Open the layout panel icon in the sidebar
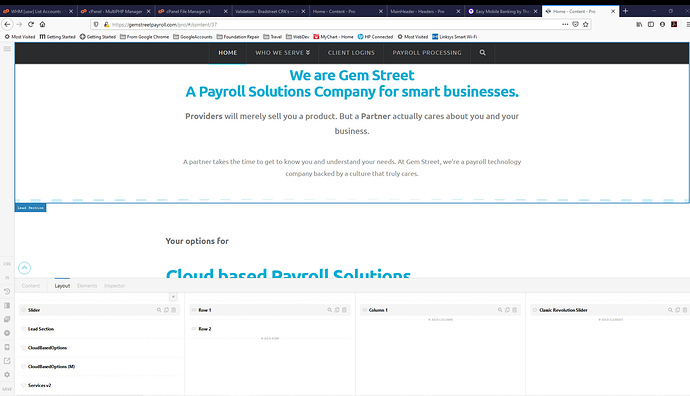 click(x=7, y=305)
